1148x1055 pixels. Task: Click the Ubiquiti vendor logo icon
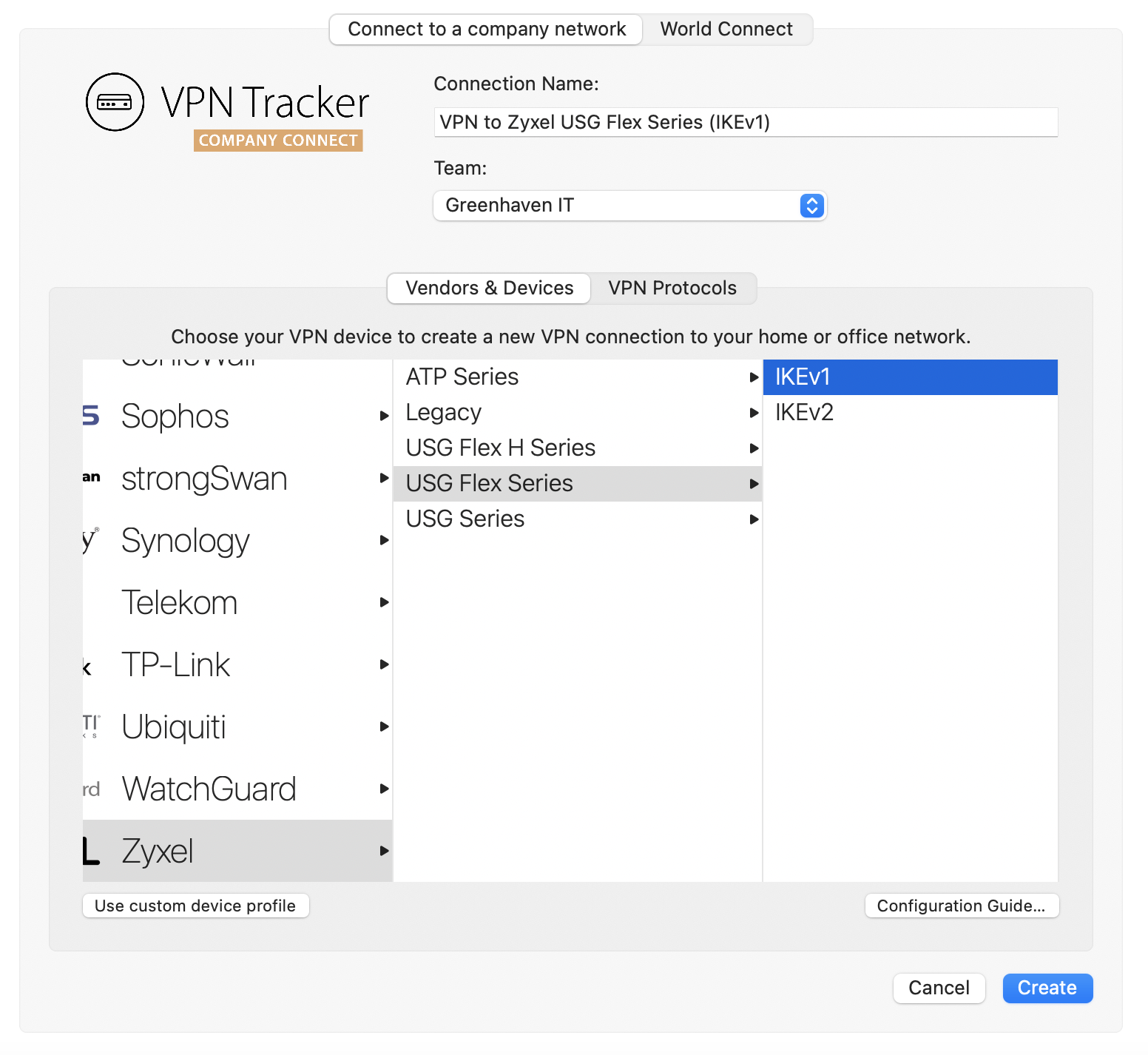(x=91, y=726)
